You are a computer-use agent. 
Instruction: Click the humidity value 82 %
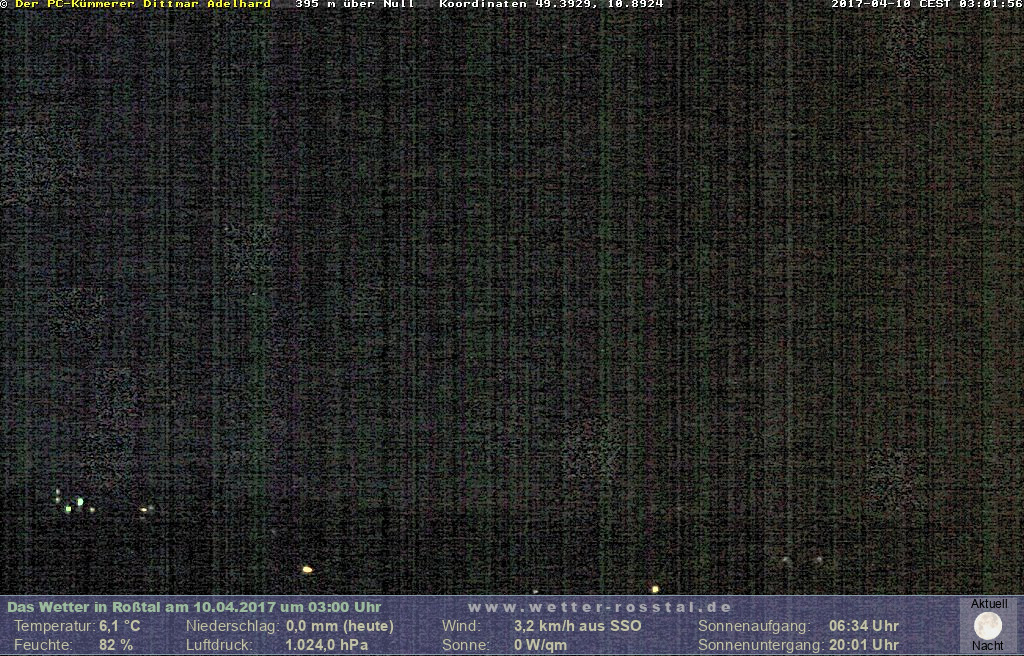(116, 645)
